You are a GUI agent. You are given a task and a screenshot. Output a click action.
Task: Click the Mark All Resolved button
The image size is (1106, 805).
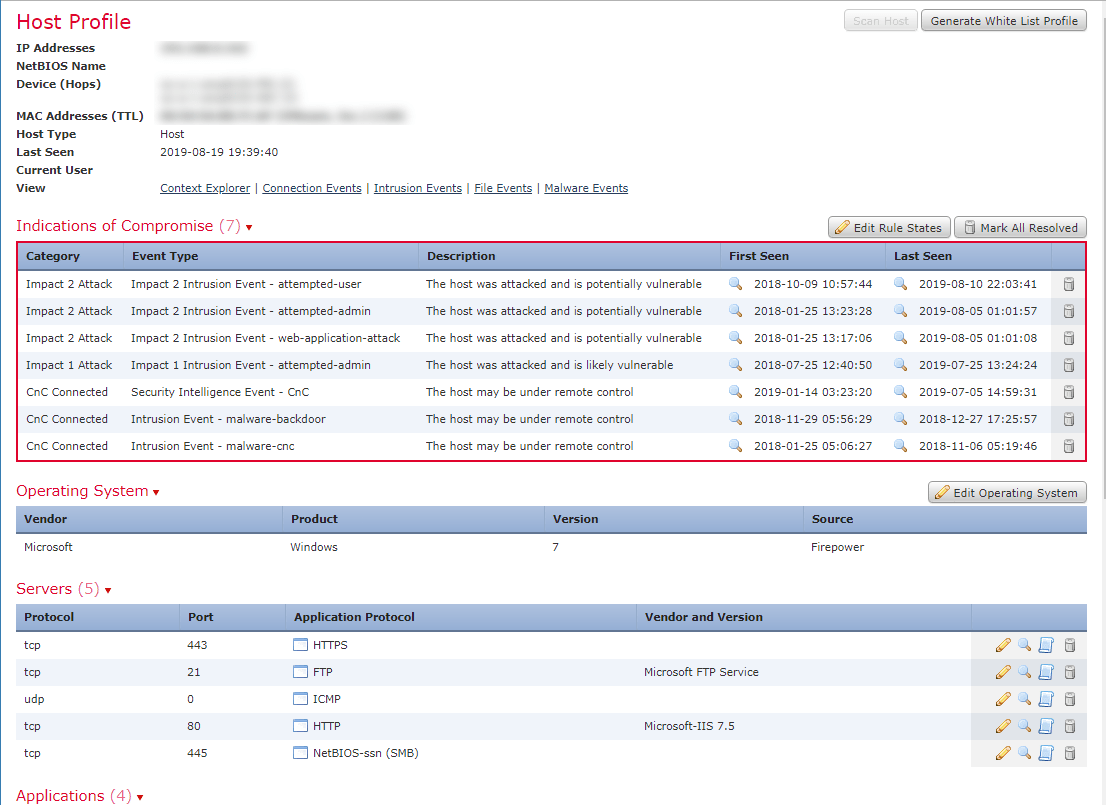(1020, 227)
